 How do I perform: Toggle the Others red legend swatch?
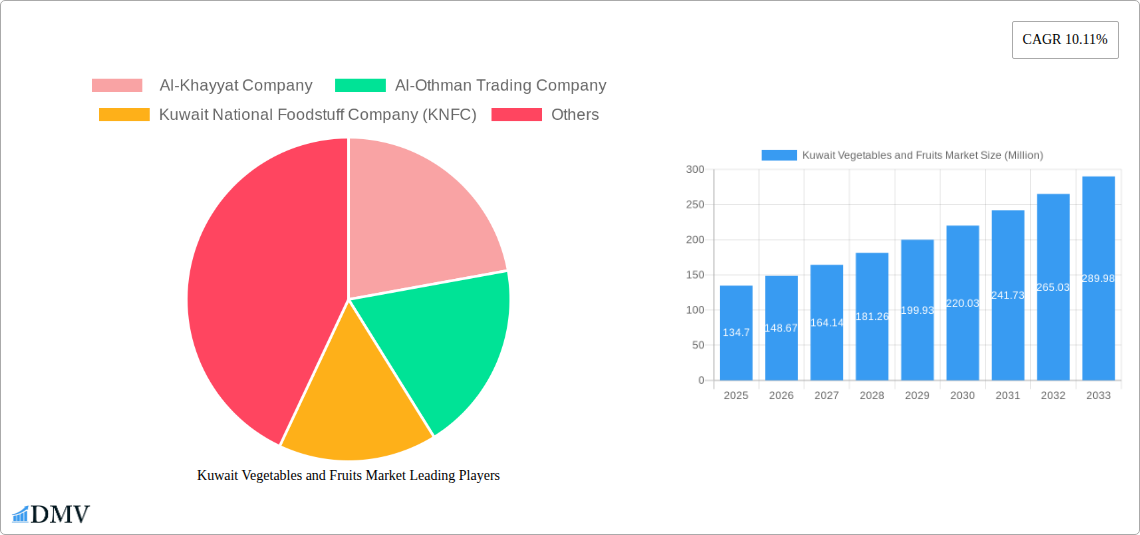click(x=517, y=115)
